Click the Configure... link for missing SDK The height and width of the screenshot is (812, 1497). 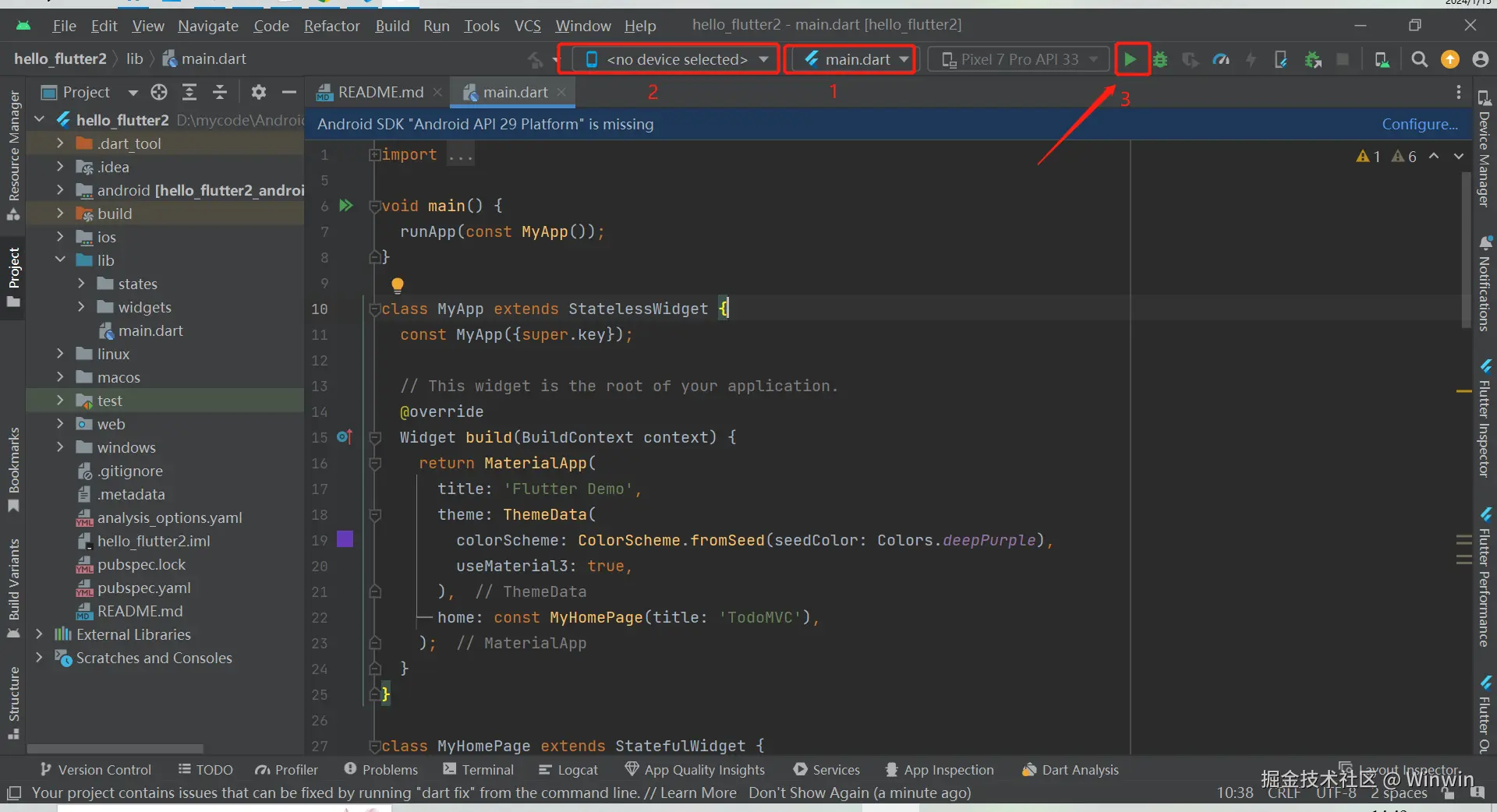click(1419, 124)
